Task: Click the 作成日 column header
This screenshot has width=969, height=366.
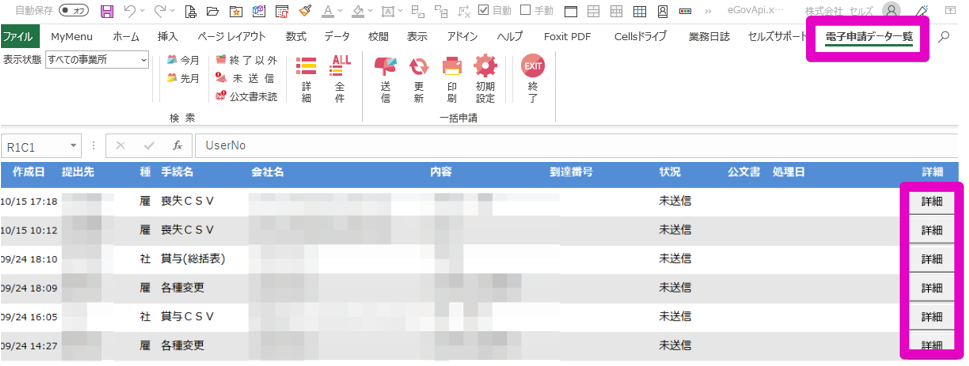Action: point(28,172)
